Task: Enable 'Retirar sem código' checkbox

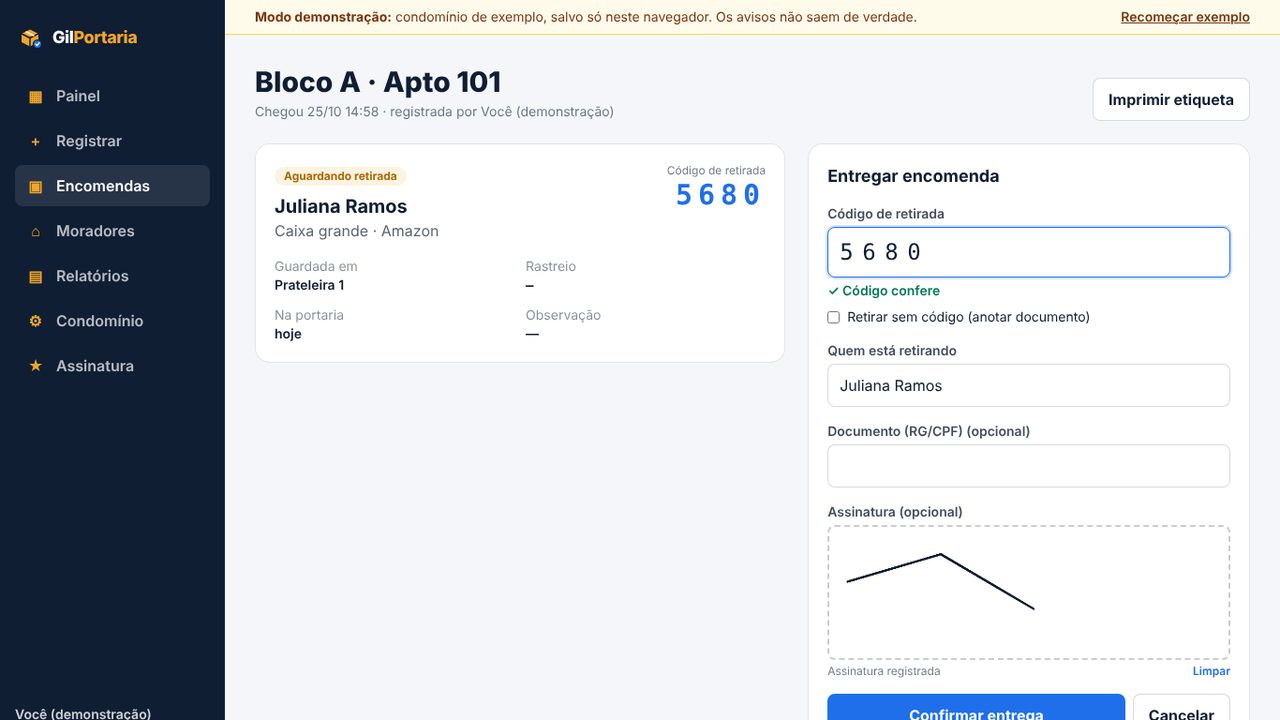Action: click(834, 317)
